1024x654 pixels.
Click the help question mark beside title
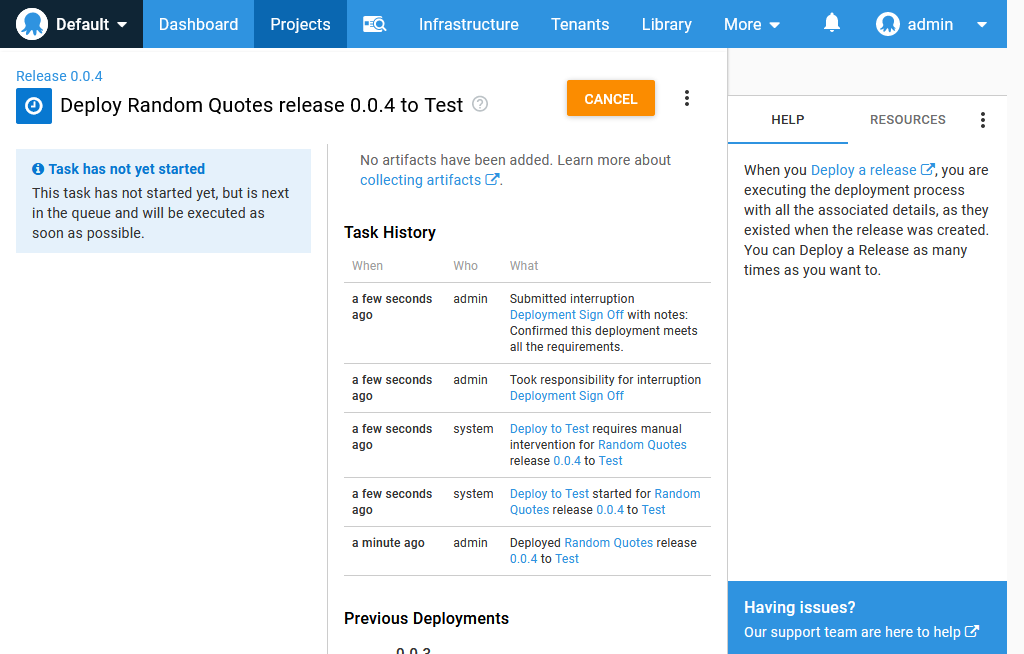click(x=480, y=104)
